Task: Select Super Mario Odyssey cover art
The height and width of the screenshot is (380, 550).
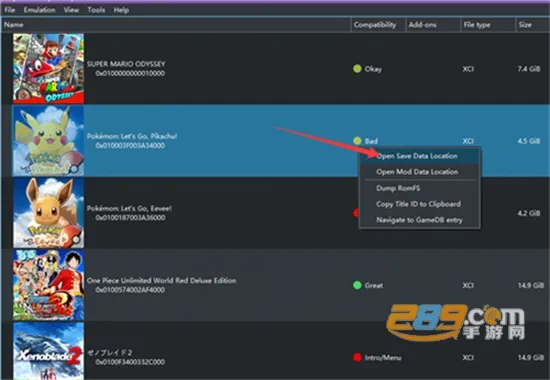Action: point(48,68)
